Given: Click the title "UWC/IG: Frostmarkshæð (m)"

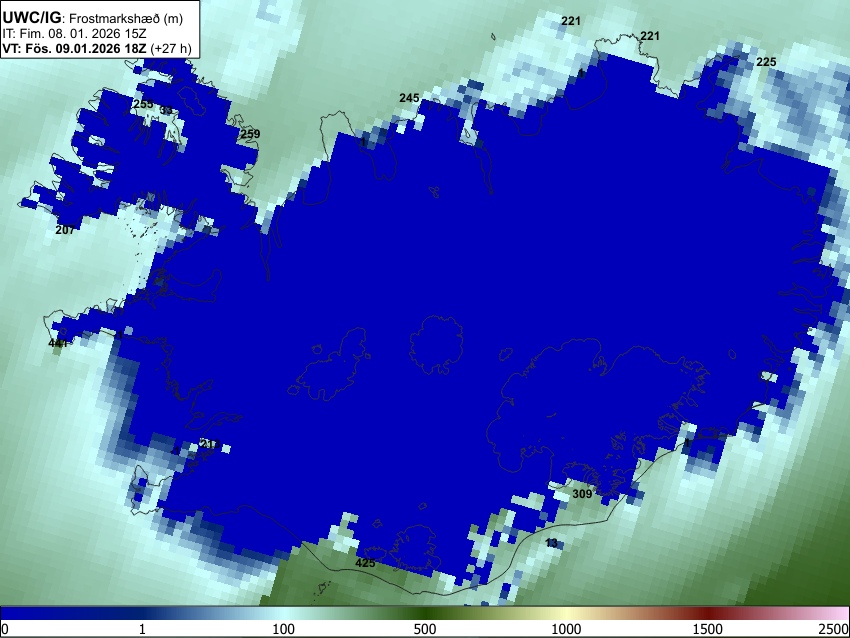Looking at the screenshot, I should point(93,18).
